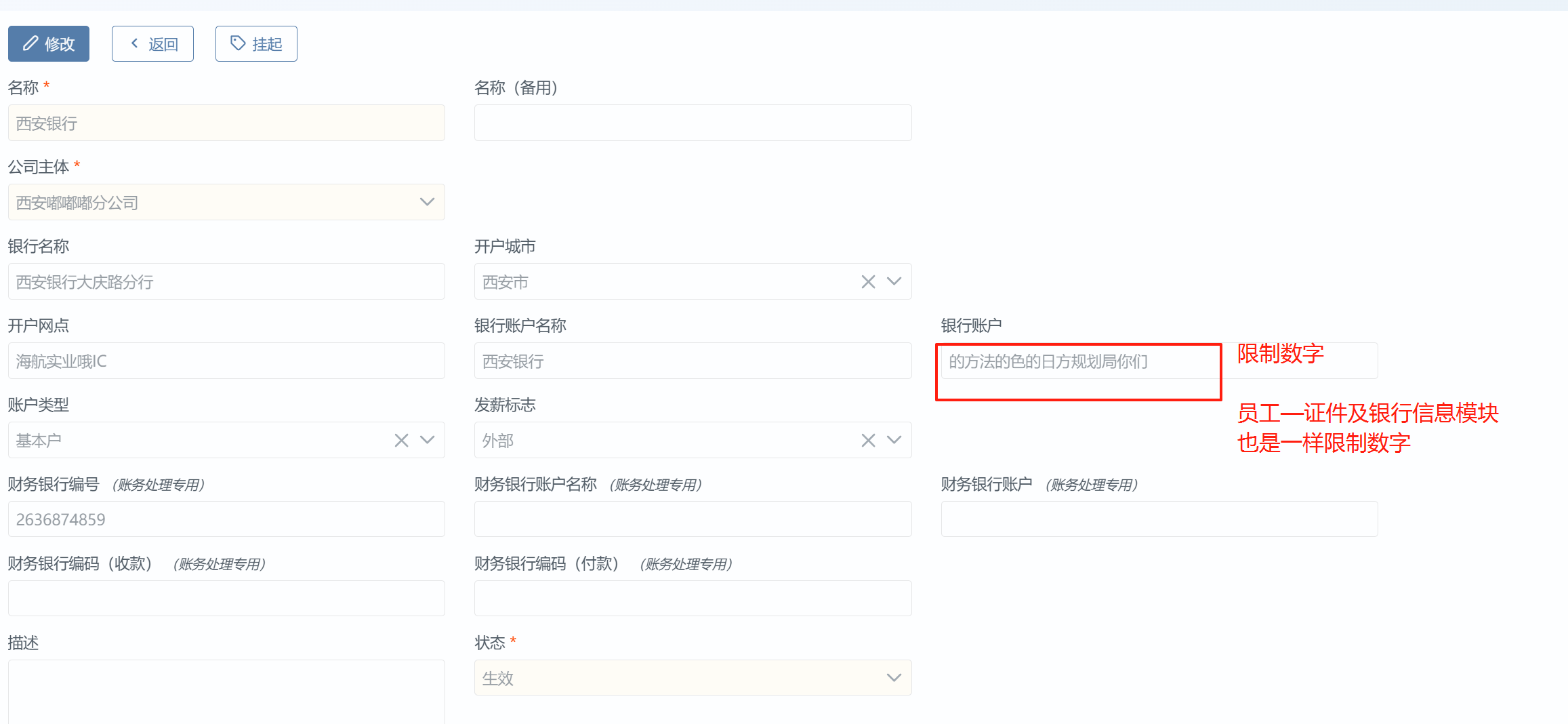This screenshot has height=724, width=1568.
Task: Click the 名称 input field with 西安银行
Action: click(226, 123)
